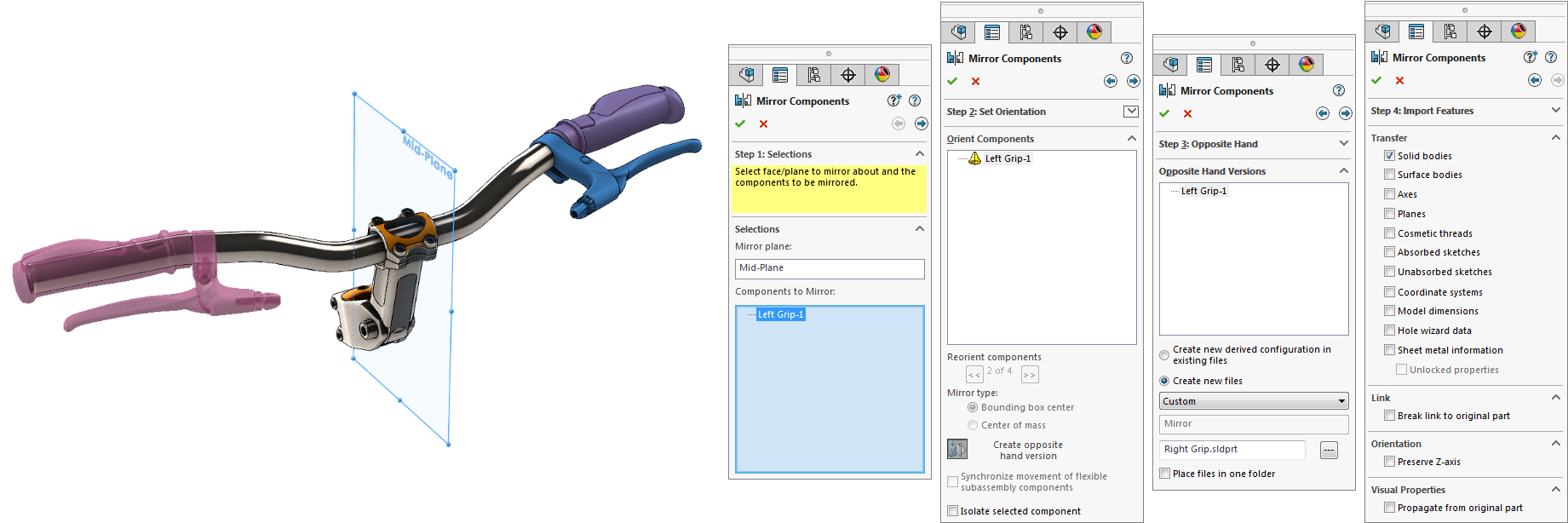Viewport: 1568px width, 523px height.
Task: Uncheck Solid bodies transfer option
Action: [x=1389, y=156]
